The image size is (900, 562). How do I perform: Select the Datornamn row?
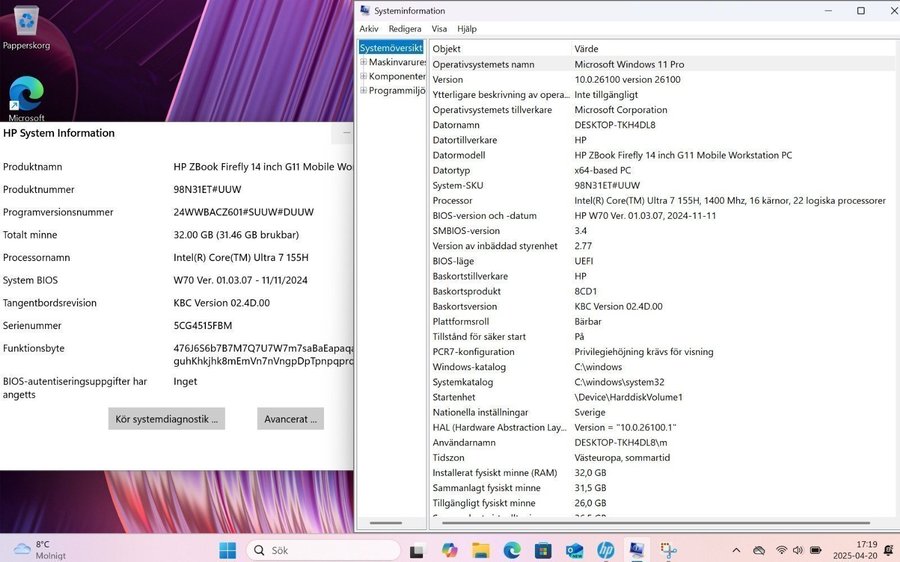click(663, 125)
